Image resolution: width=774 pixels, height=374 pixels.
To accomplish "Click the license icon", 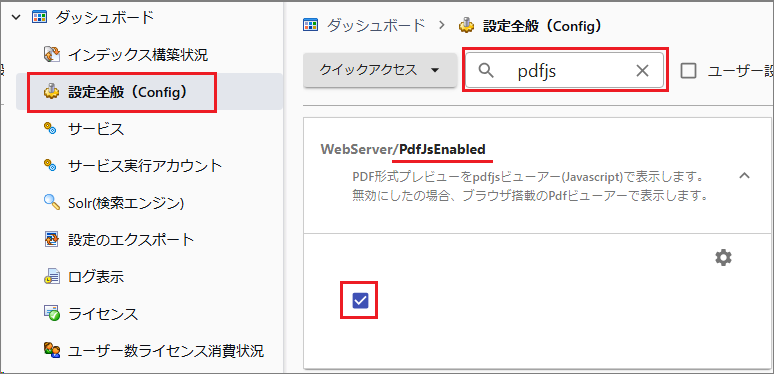I will [52, 313].
